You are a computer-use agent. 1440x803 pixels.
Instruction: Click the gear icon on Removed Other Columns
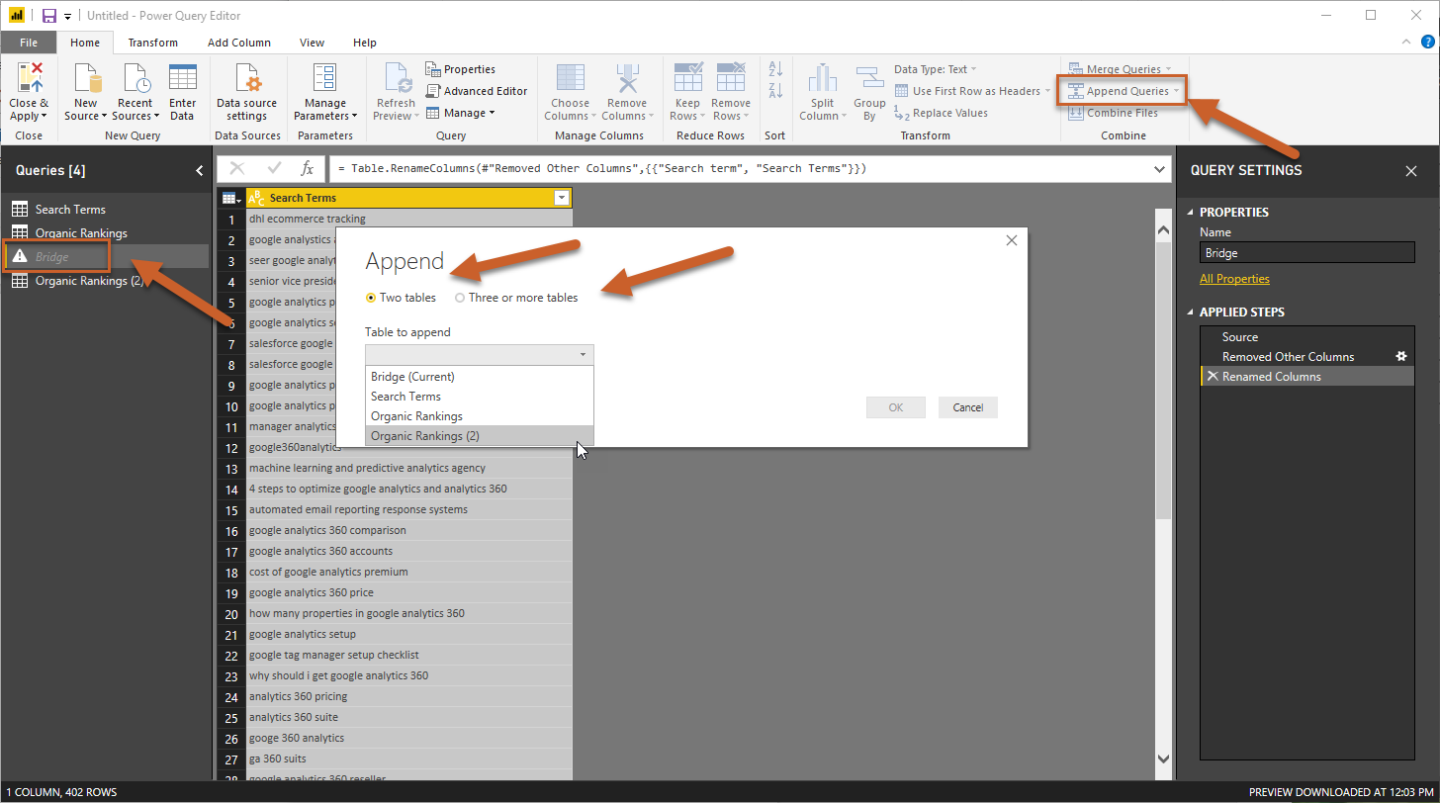(x=1401, y=356)
